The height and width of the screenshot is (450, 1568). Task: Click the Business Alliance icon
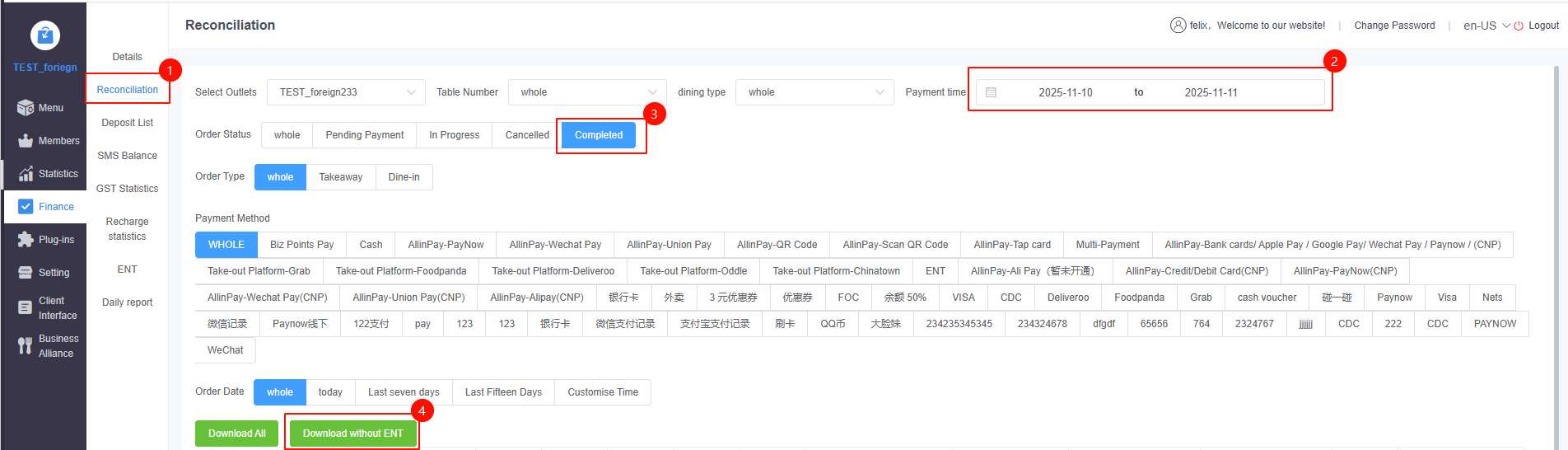26,346
